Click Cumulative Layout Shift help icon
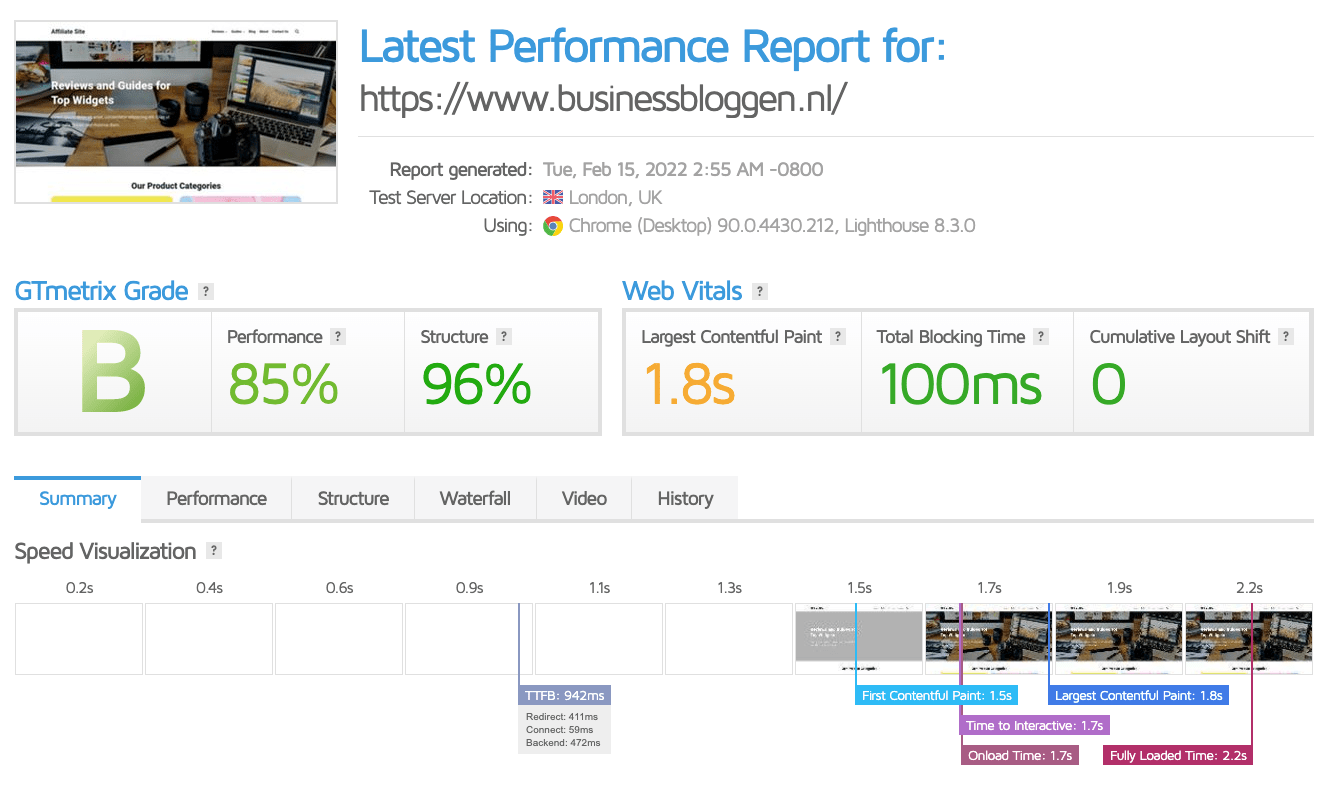The height and width of the screenshot is (787, 1329). point(1286,337)
